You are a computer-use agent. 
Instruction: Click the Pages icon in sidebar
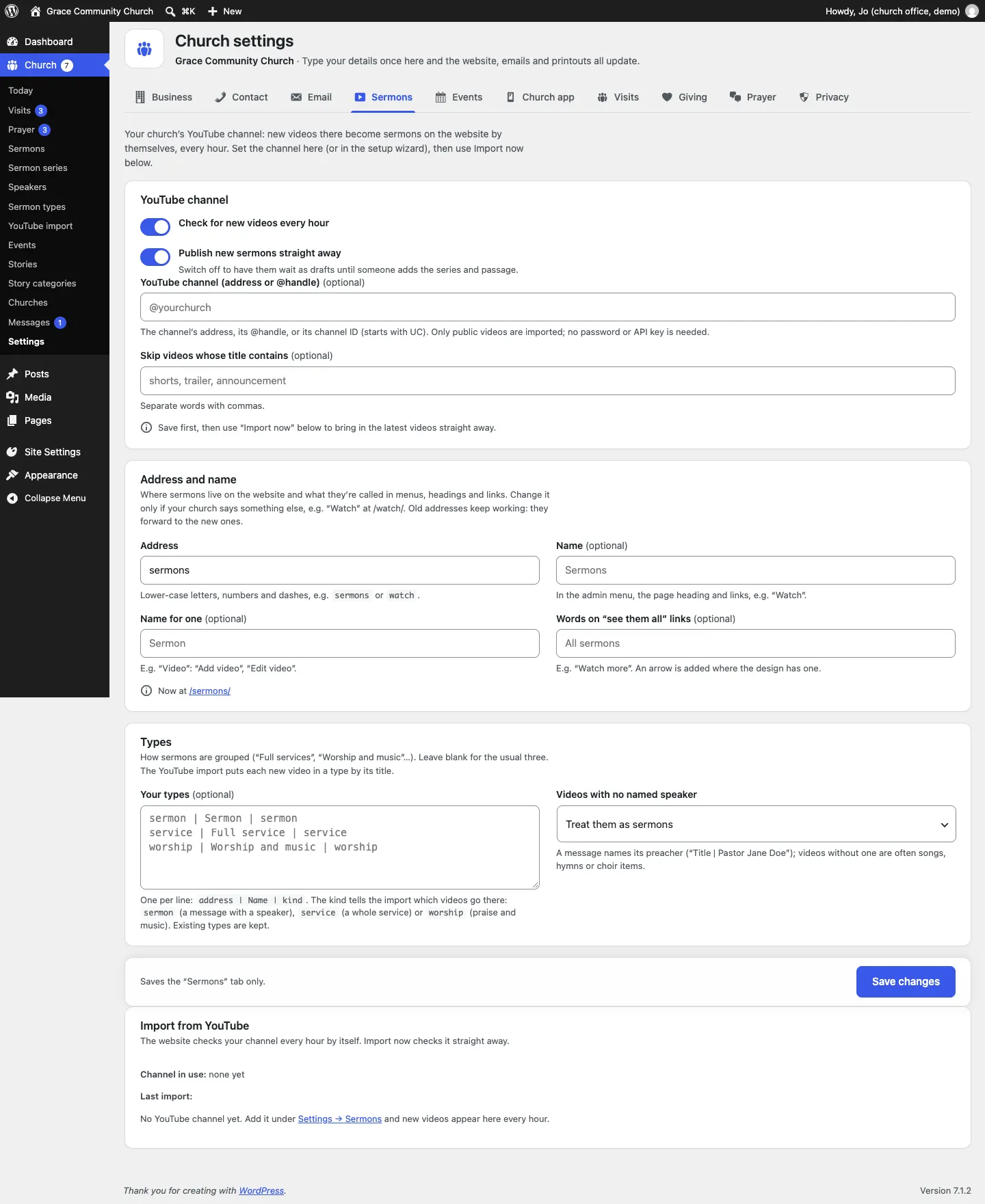(x=12, y=420)
